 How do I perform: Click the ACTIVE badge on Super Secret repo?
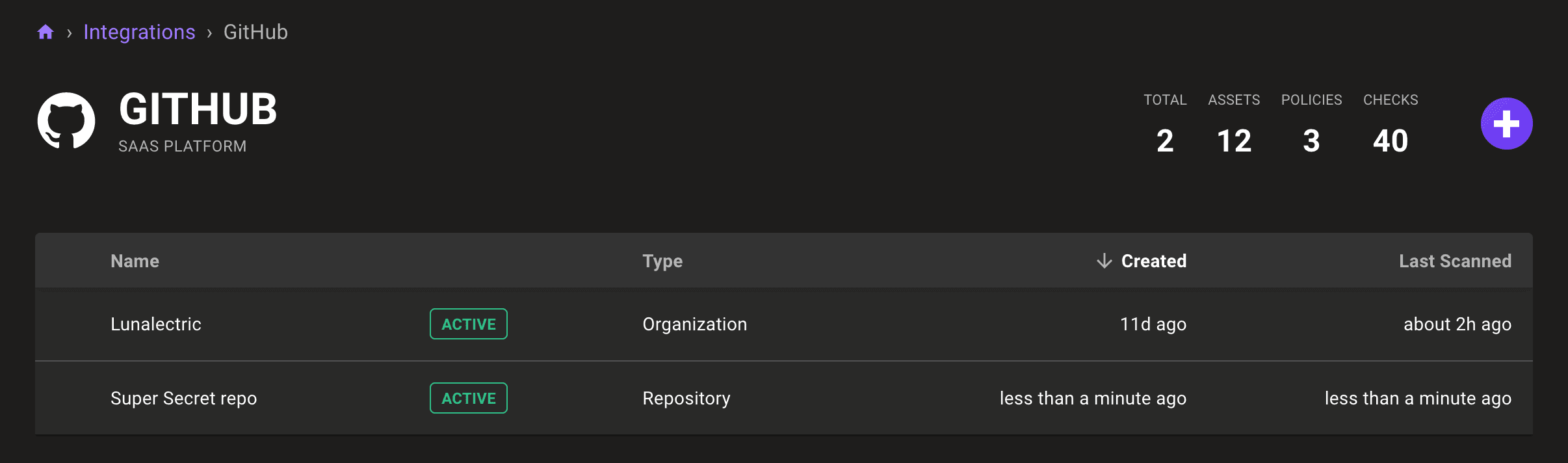point(468,397)
